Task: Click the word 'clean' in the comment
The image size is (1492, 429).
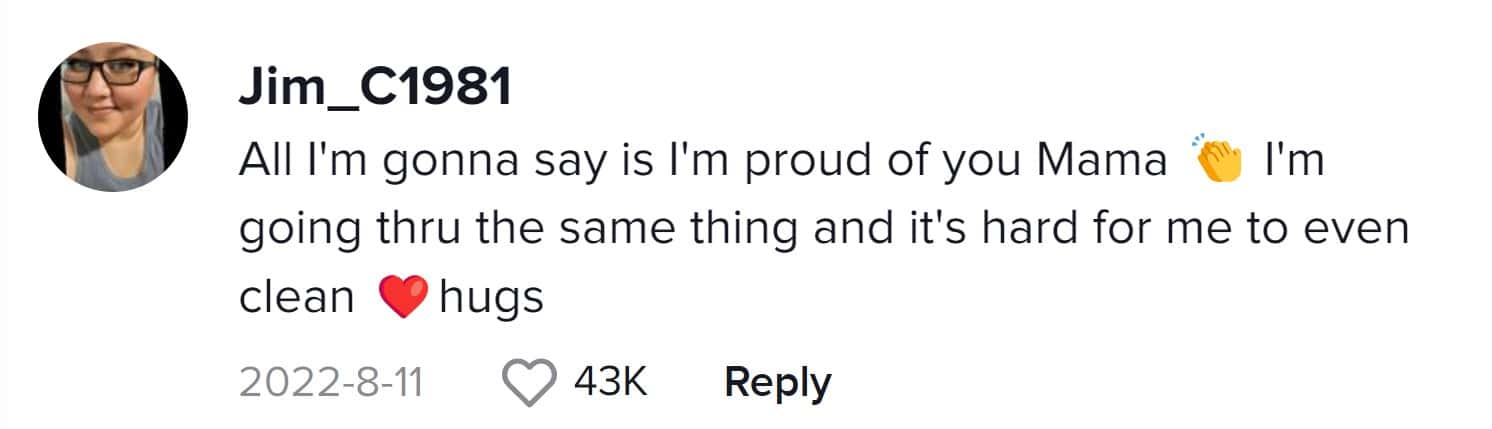Action: coord(296,297)
